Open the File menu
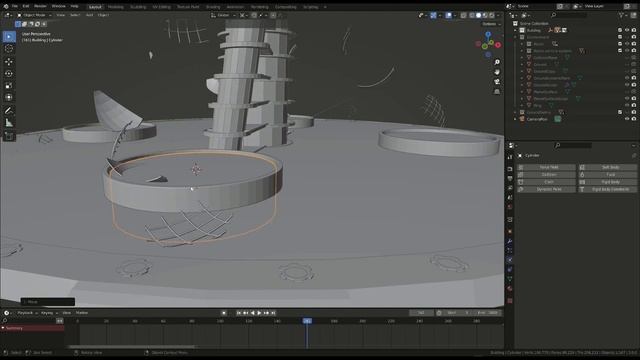Viewport: 640px width, 360px height. click(x=15, y=6)
